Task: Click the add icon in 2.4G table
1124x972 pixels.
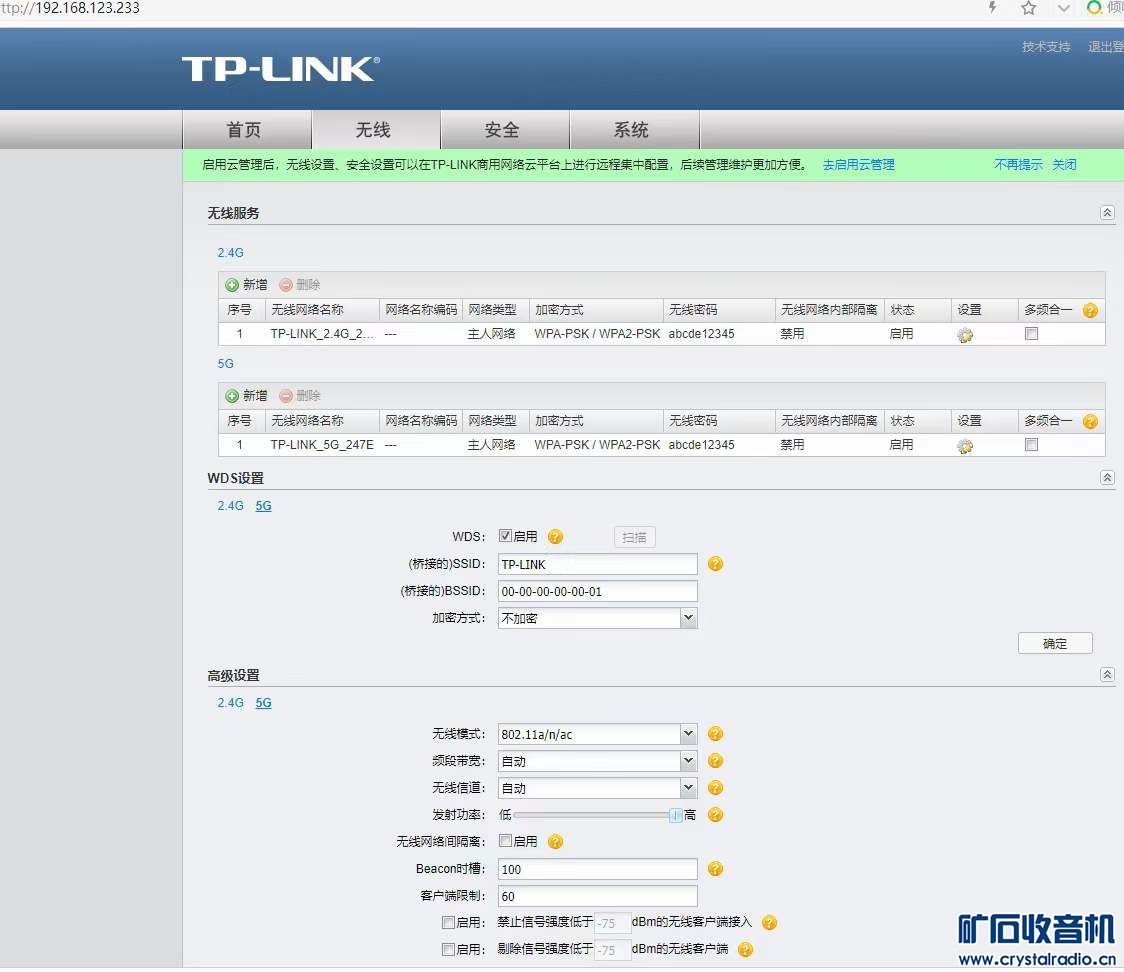Action: pos(232,285)
